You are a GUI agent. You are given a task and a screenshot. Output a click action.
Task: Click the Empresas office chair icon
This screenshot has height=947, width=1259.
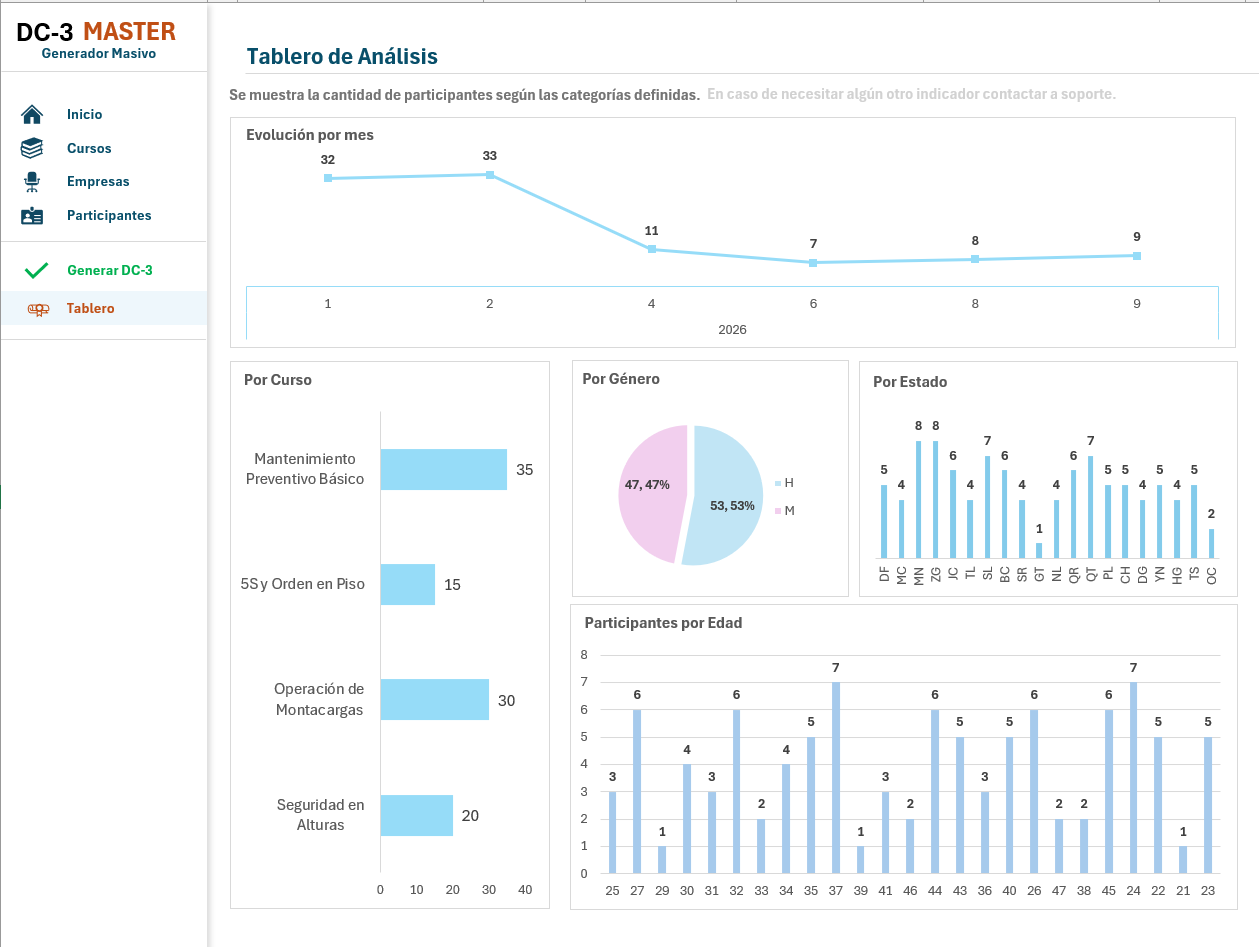(x=32, y=182)
